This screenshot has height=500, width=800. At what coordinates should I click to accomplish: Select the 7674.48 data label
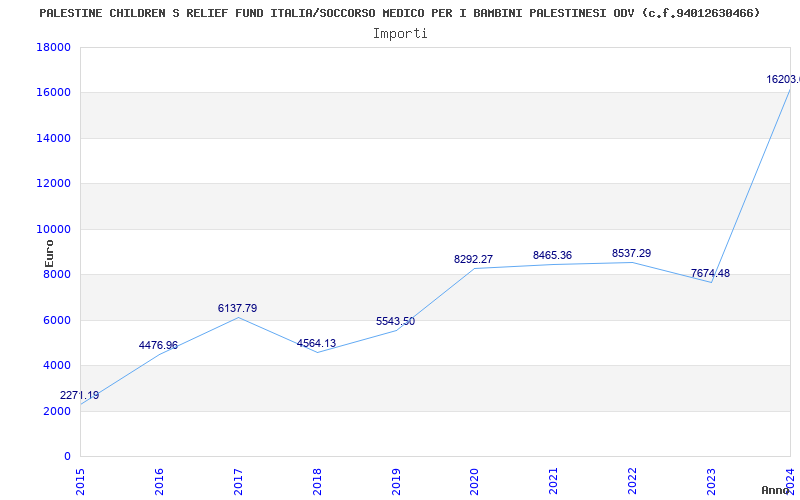[710, 273]
